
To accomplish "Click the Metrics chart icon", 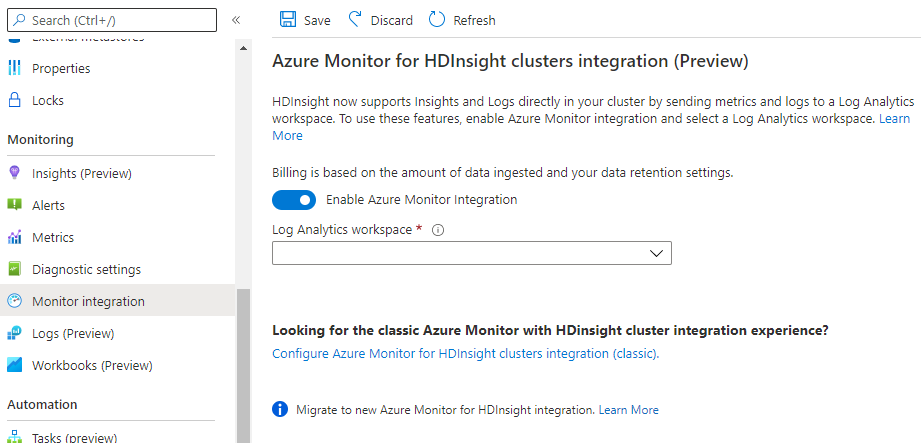I will 15,237.
